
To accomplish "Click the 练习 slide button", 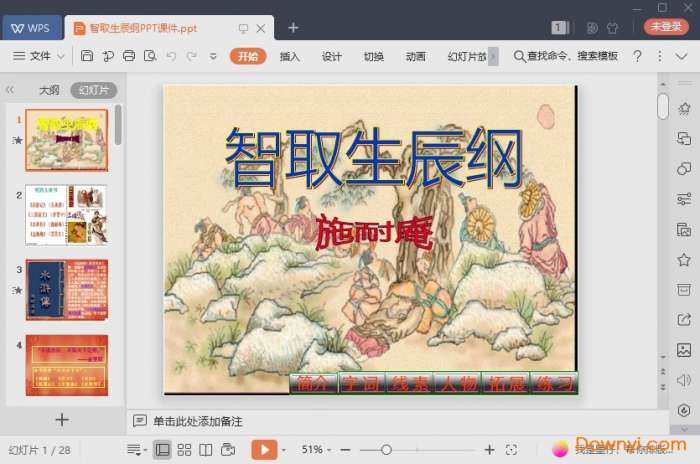I will coord(554,383).
